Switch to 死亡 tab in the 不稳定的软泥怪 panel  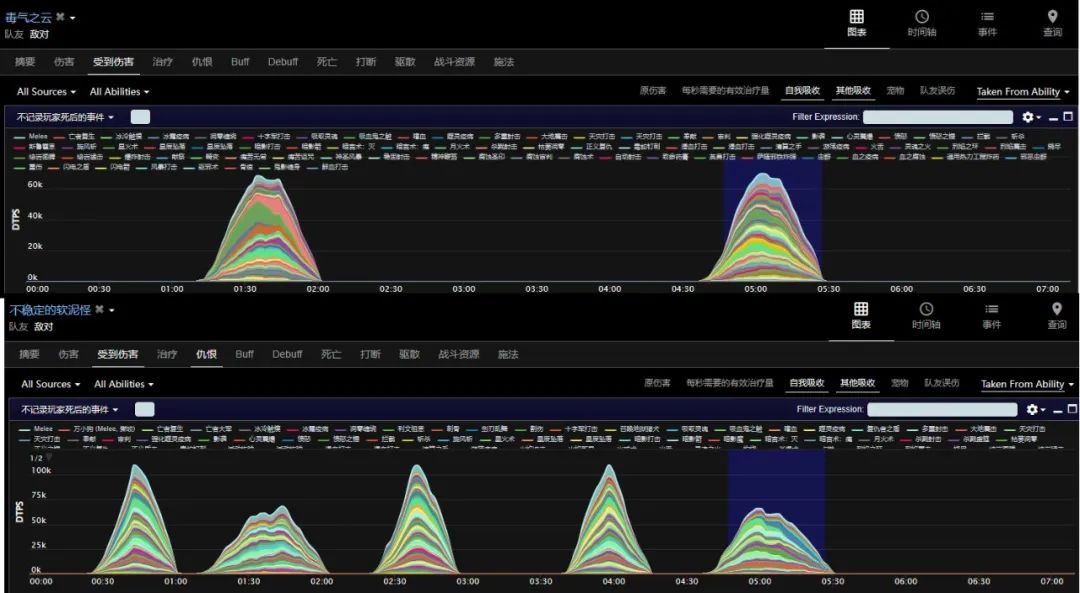point(331,354)
